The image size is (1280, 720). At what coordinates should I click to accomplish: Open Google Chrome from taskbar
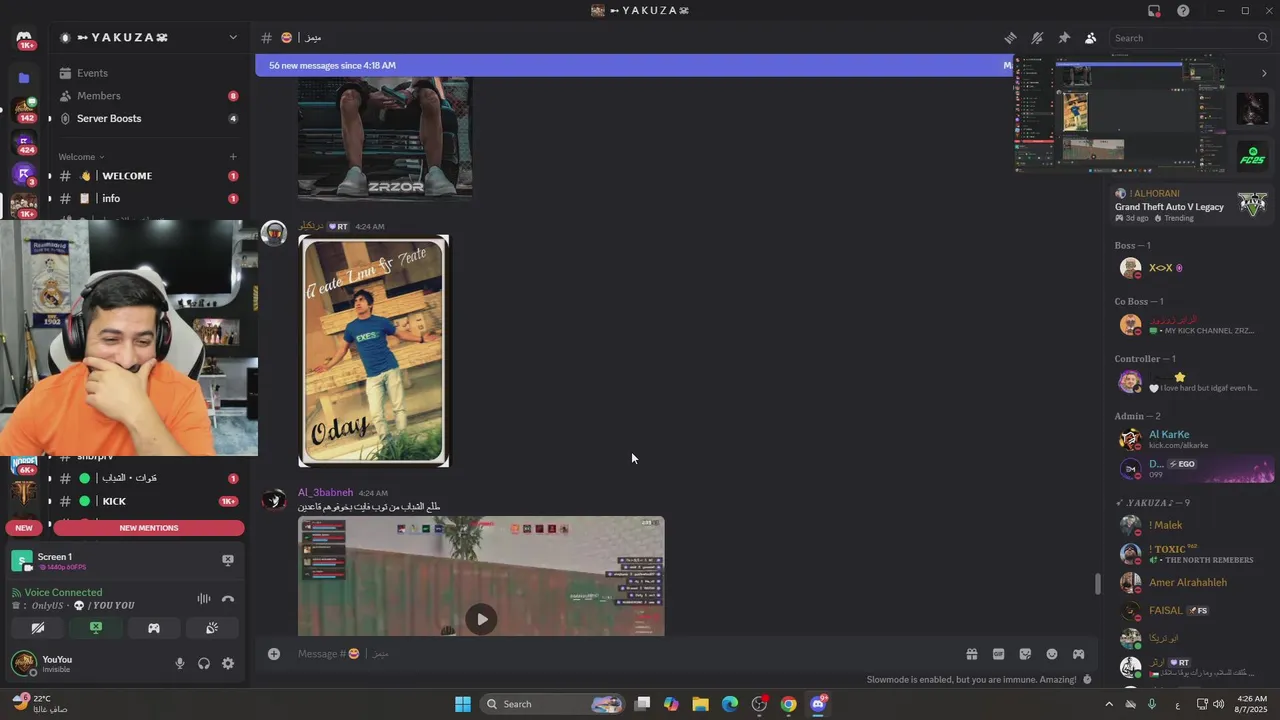tap(789, 704)
